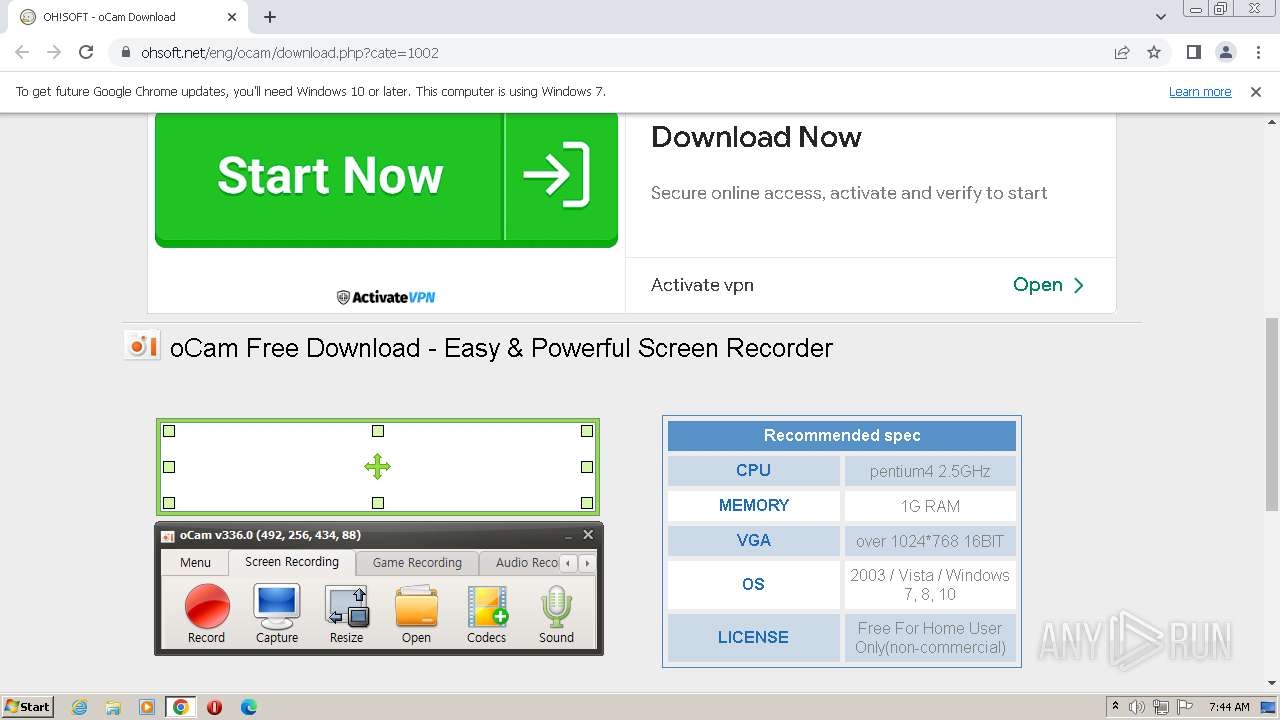The width and height of the screenshot is (1280, 720).
Task: Select the Game Recording tab
Action: [x=417, y=563]
